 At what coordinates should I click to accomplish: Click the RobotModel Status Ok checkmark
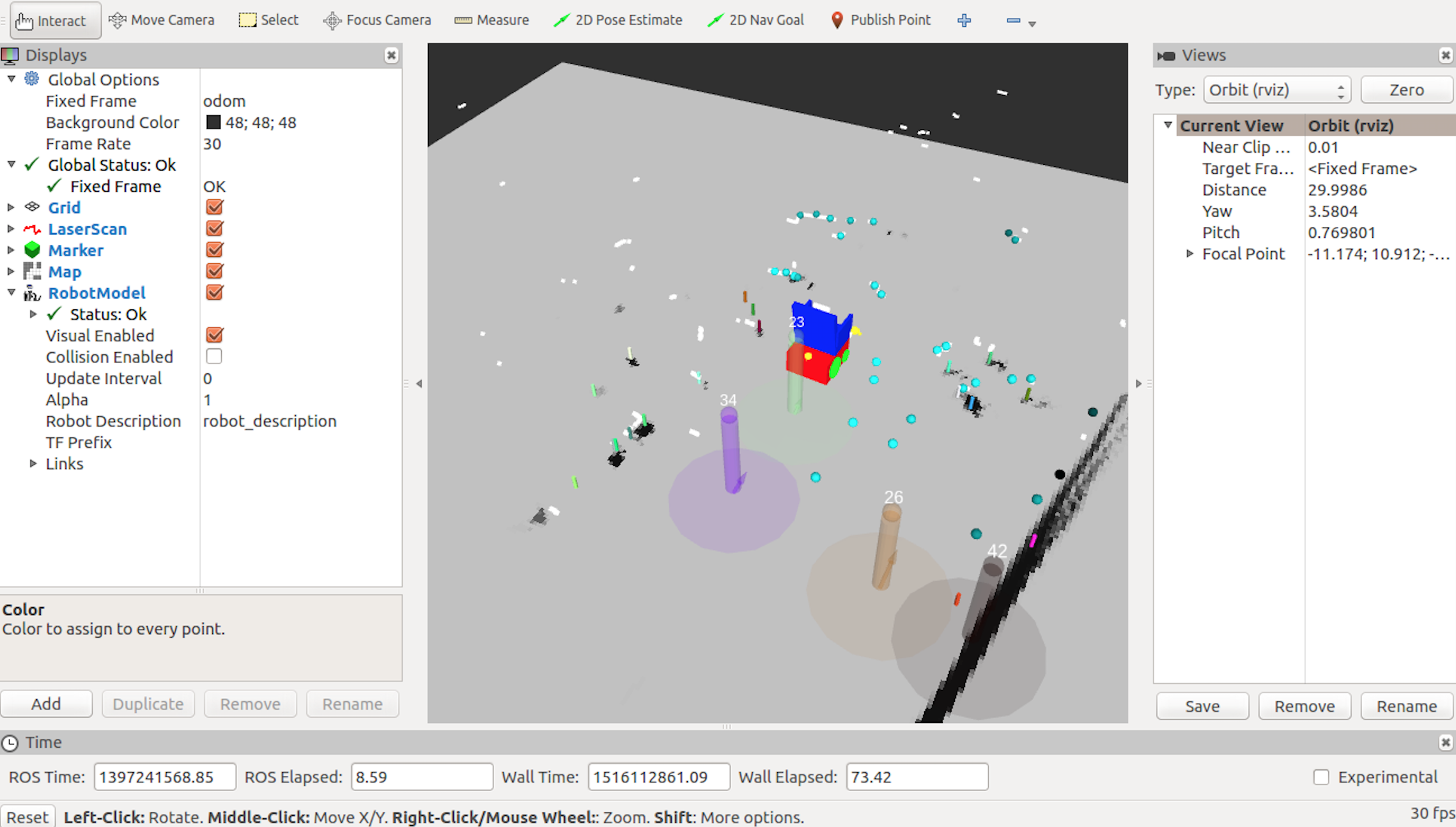[54, 314]
